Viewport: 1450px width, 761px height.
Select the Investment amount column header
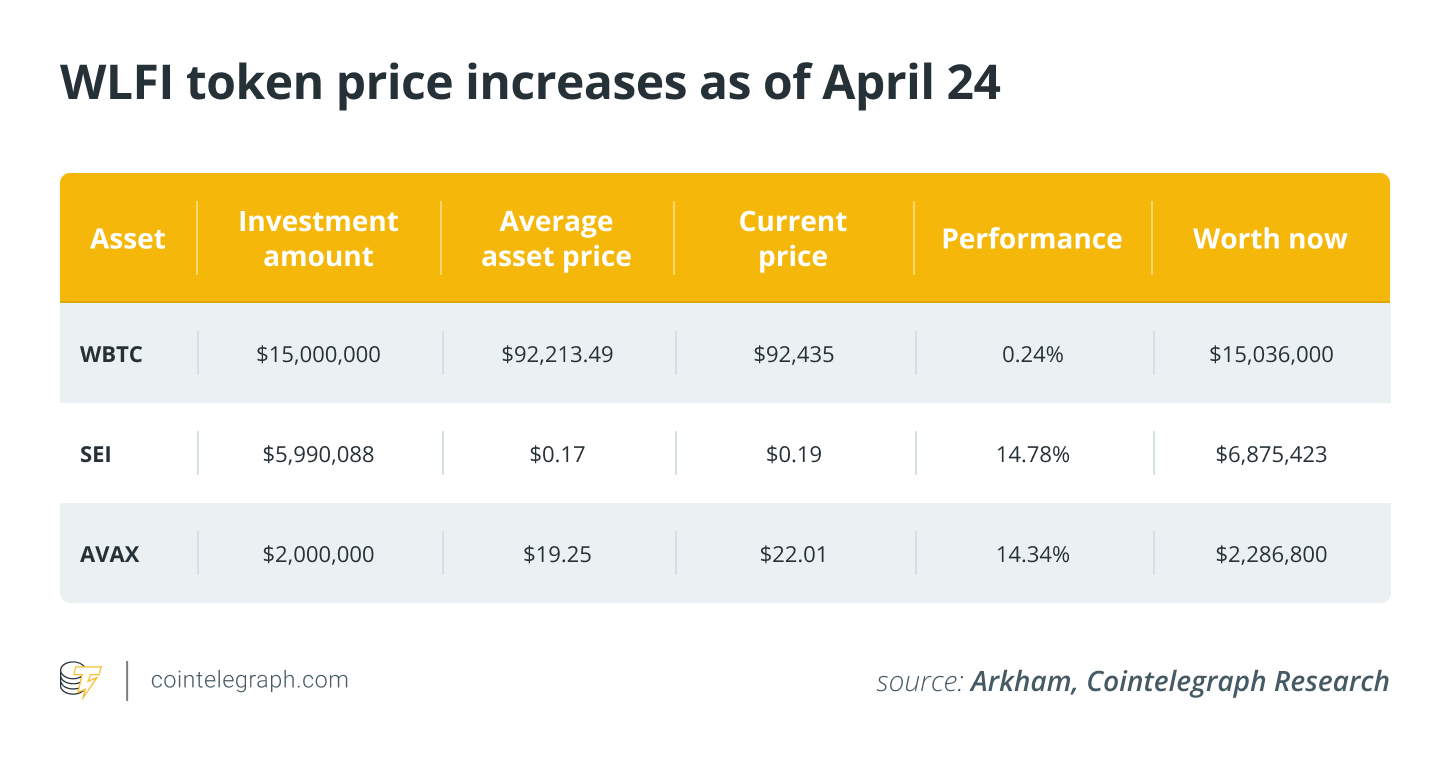click(x=318, y=239)
